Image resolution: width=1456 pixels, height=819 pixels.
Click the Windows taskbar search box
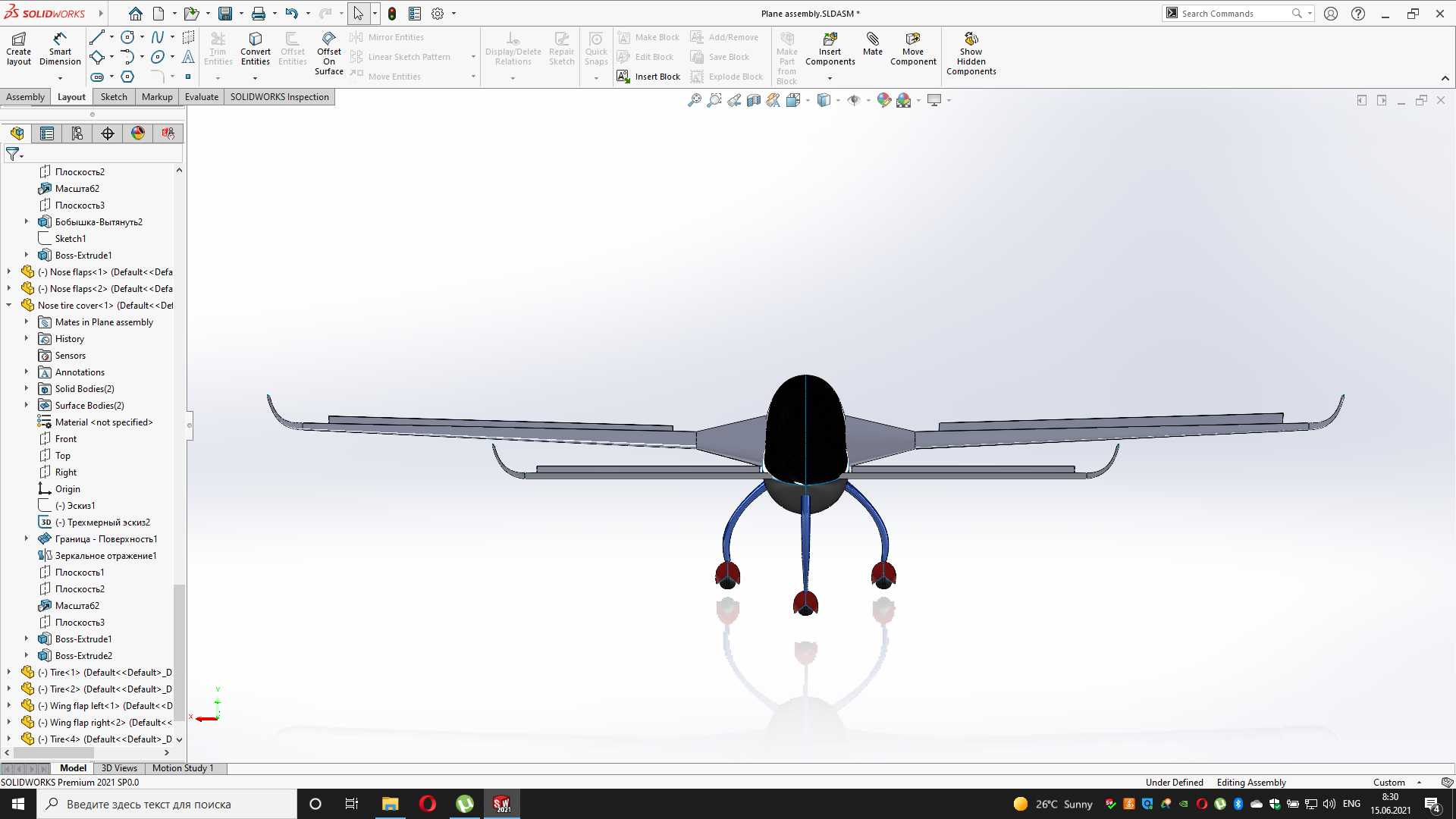167,804
